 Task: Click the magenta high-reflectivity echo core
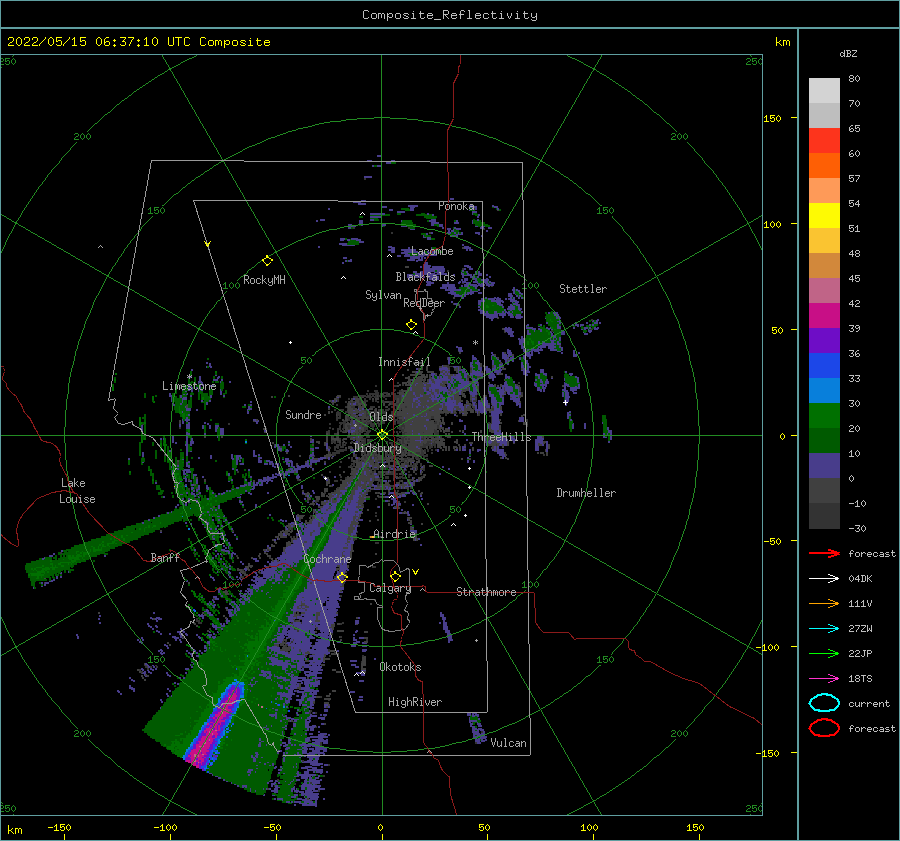coord(216,728)
